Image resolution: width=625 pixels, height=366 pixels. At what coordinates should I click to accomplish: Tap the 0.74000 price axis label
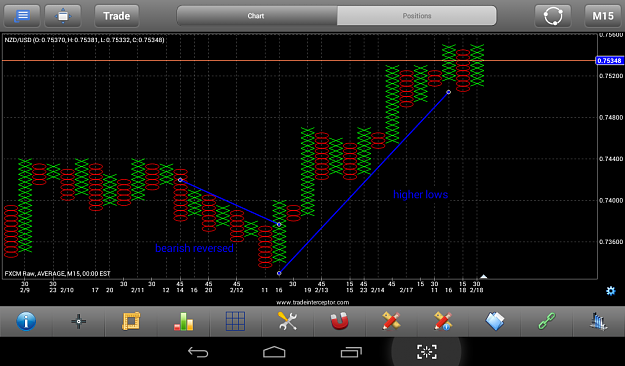point(611,201)
